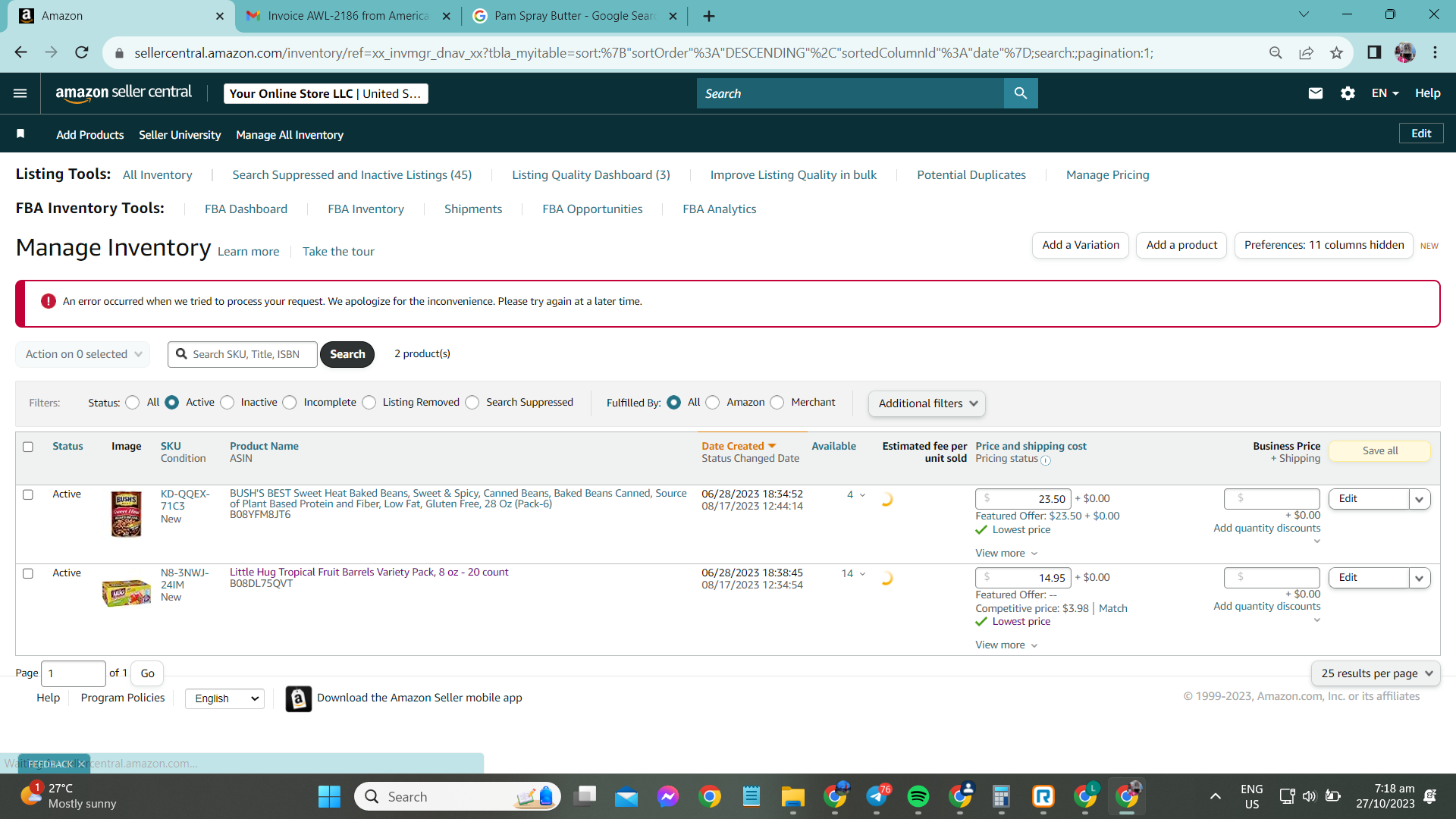Check the BUSH'S BEST Baked Beans row

tap(28, 494)
